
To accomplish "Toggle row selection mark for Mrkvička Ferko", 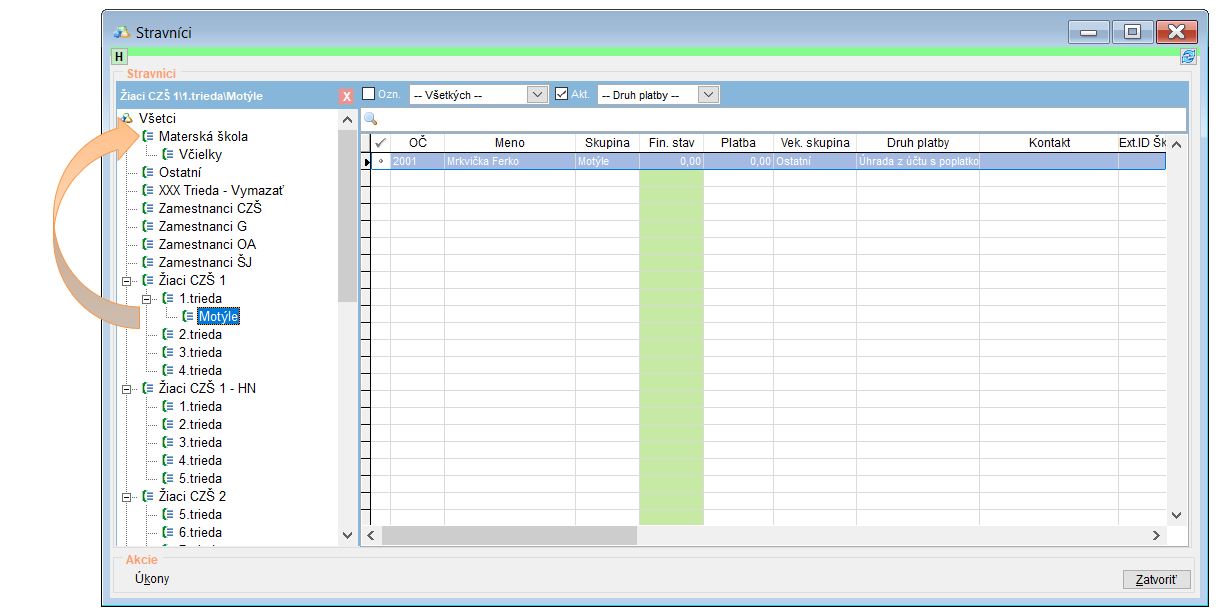I will (x=380, y=161).
